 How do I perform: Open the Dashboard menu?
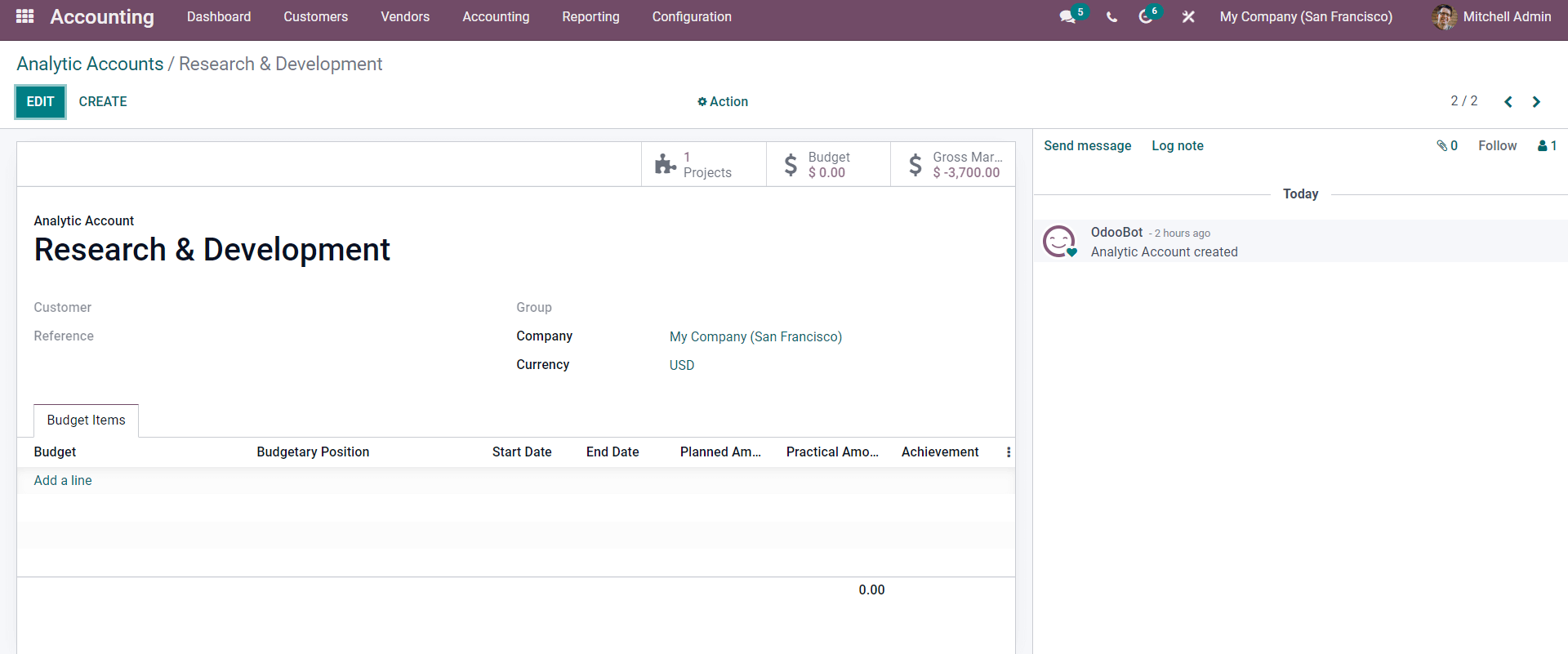(219, 16)
